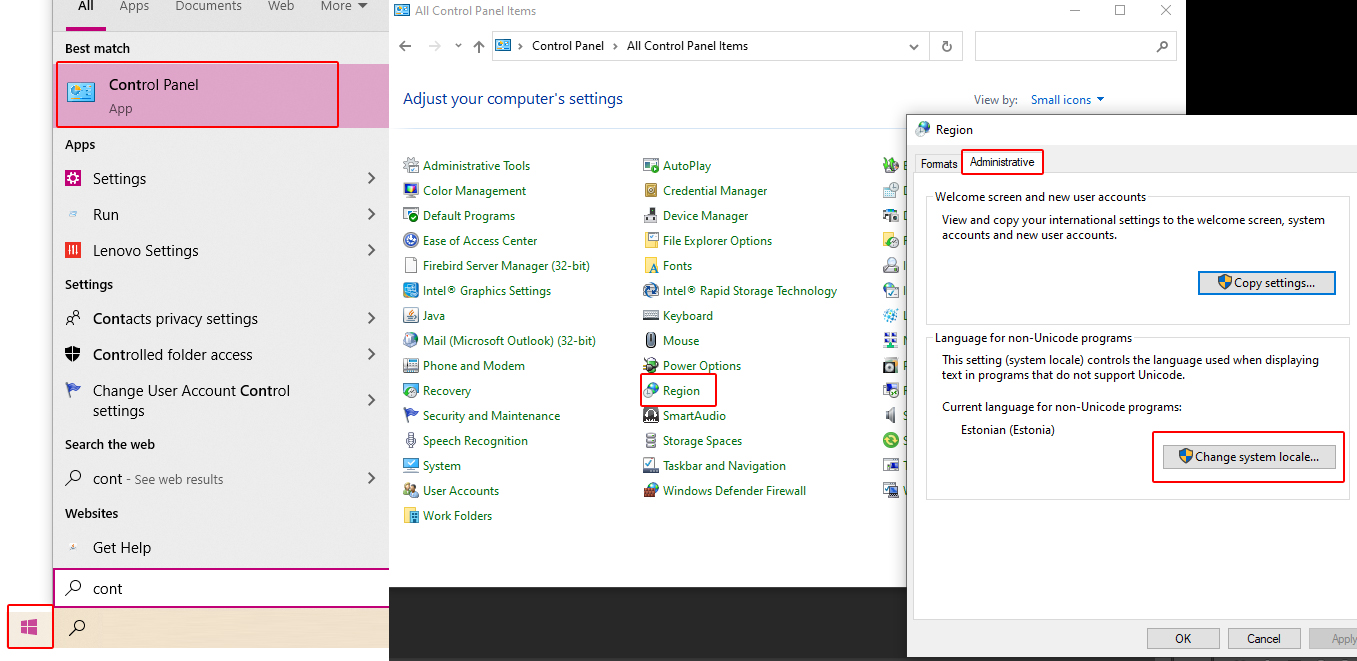Screen dimensions: 1357x661
Task: Expand Run app result chevron
Action: (x=371, y=214)
